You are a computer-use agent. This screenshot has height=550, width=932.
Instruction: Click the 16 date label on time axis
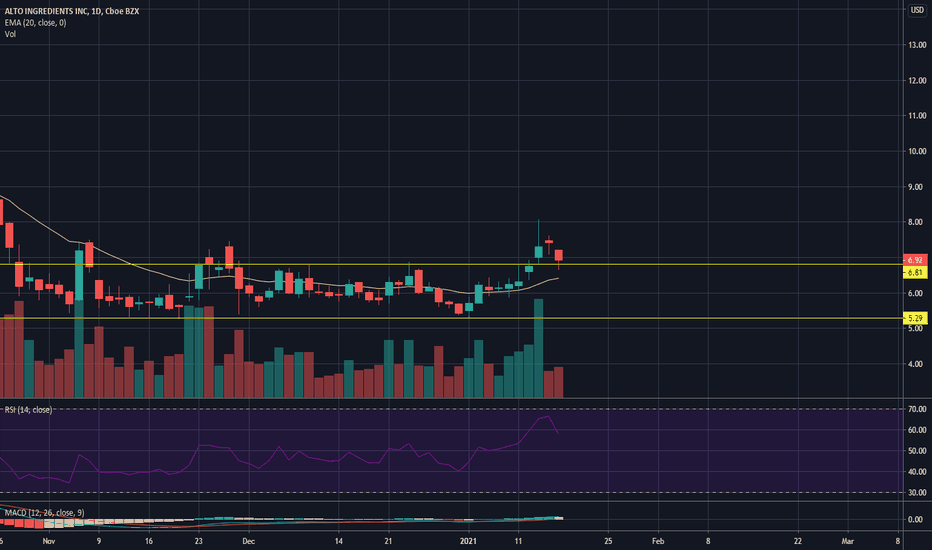[x=149, y=541]
